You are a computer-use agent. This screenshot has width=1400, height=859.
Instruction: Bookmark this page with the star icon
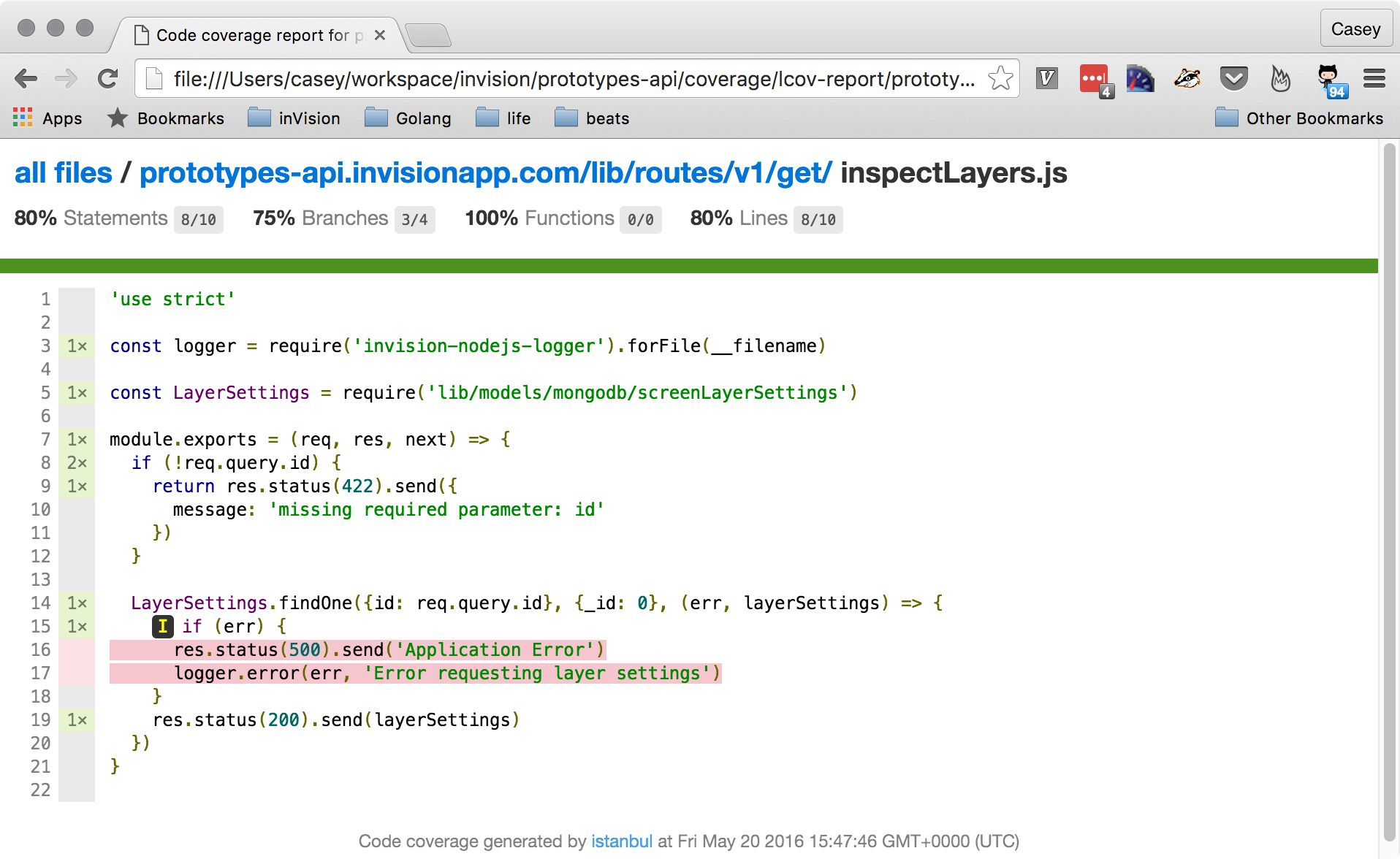point(1000,78)
